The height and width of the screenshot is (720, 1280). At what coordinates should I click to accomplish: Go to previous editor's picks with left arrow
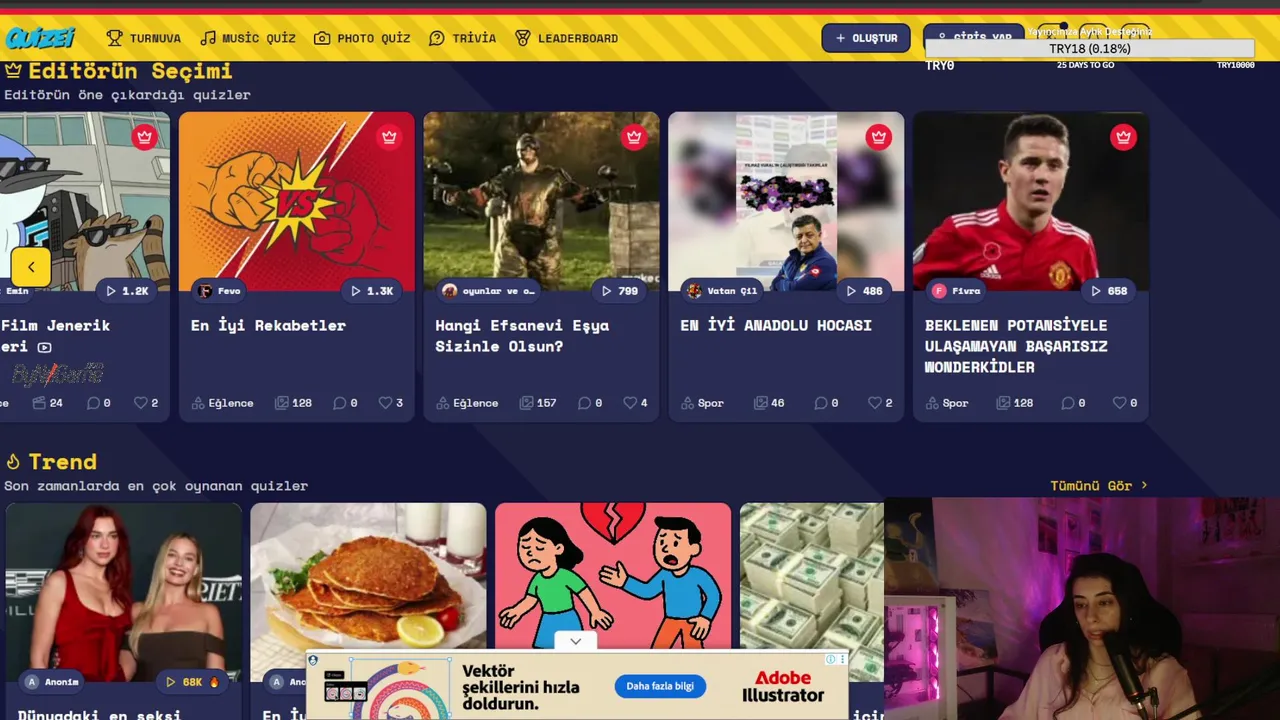click(x=31, y=267)
